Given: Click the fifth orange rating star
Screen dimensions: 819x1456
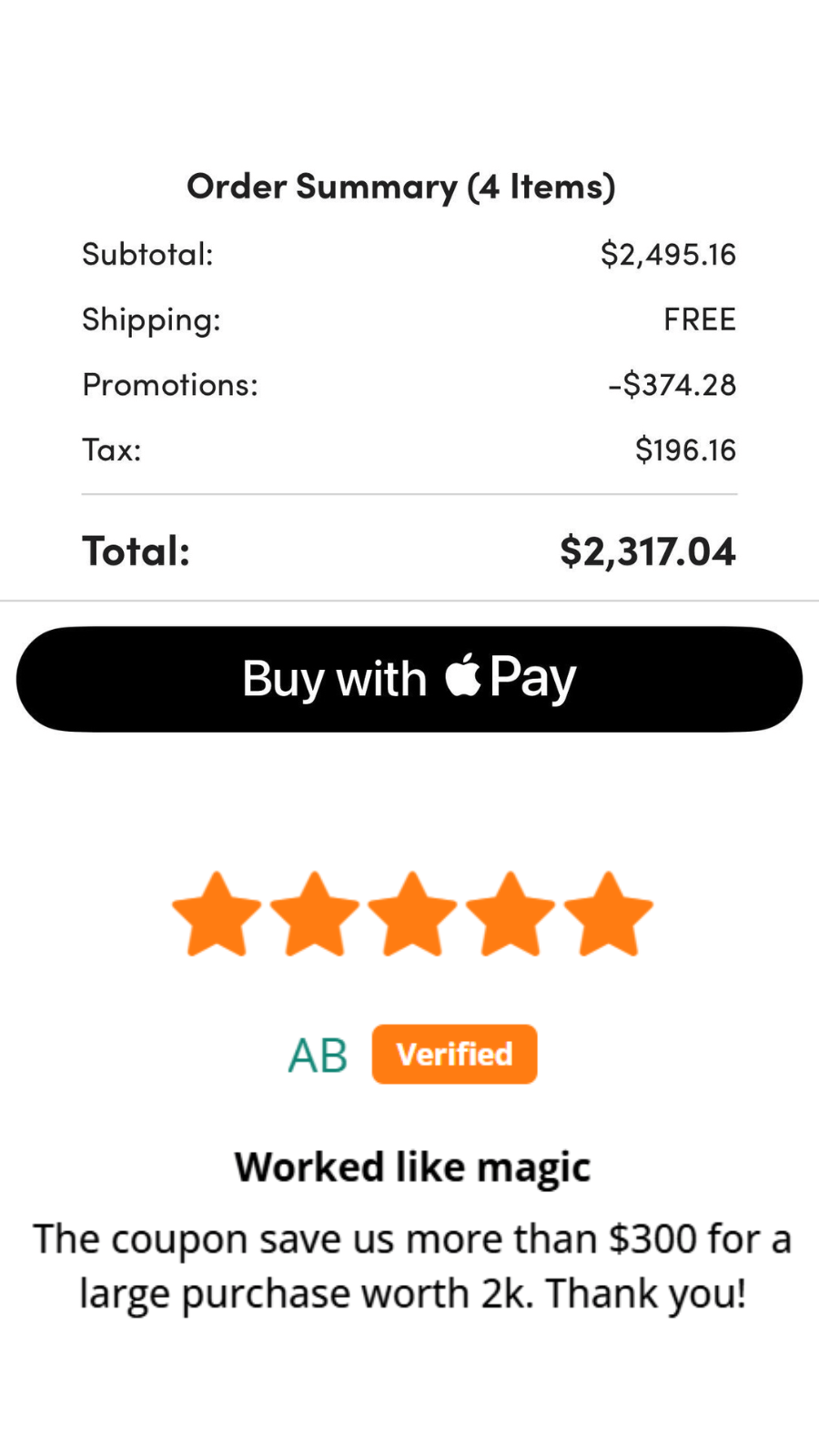Looking at the screenshot, I should click(608, 915).
